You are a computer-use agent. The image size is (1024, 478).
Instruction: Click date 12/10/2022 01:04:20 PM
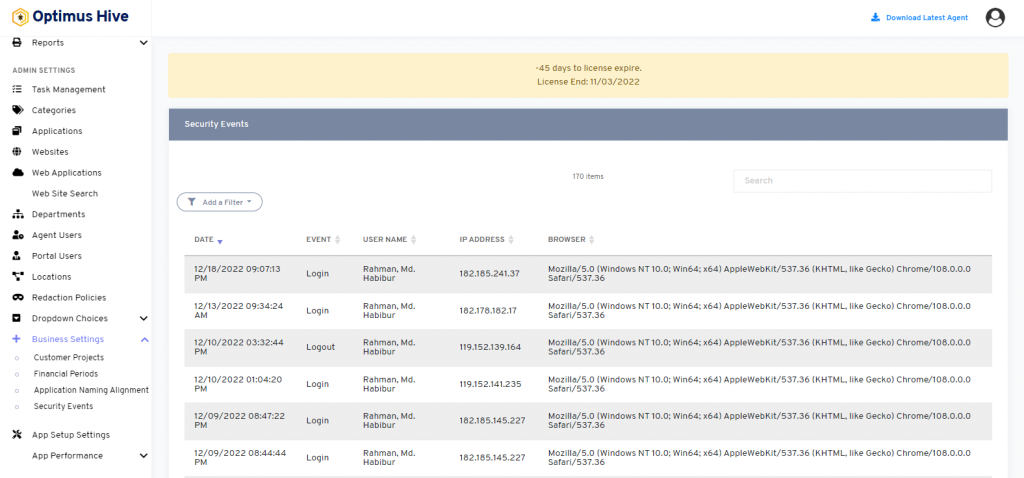click(x=238, y=385)
